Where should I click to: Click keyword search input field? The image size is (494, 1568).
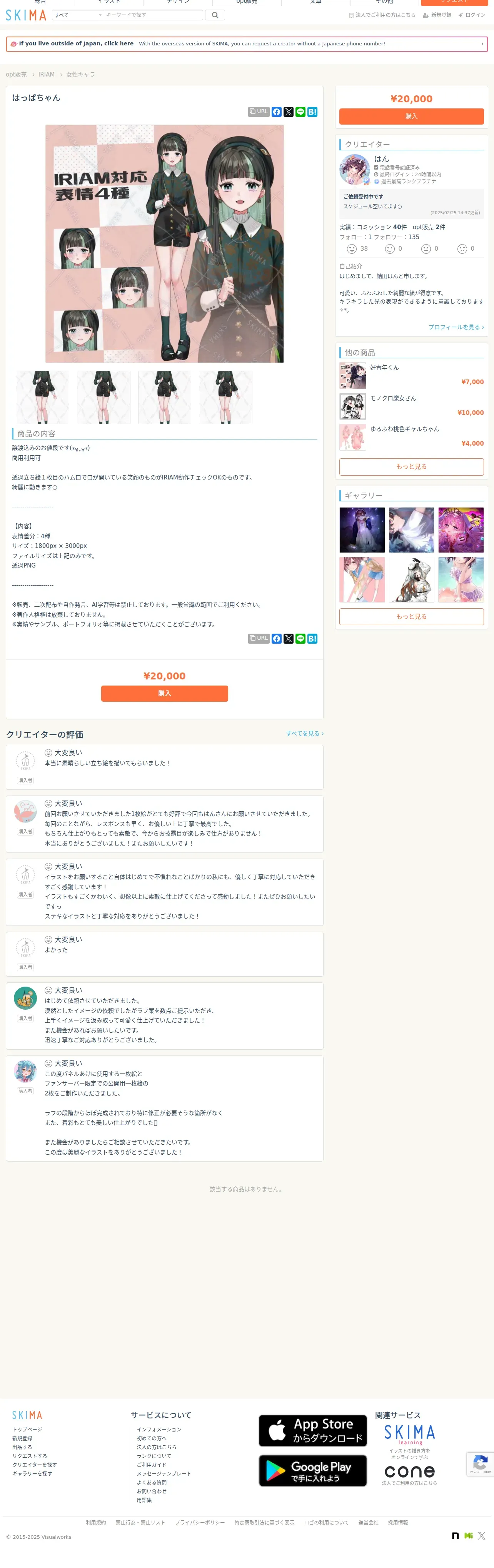[154, 15]
